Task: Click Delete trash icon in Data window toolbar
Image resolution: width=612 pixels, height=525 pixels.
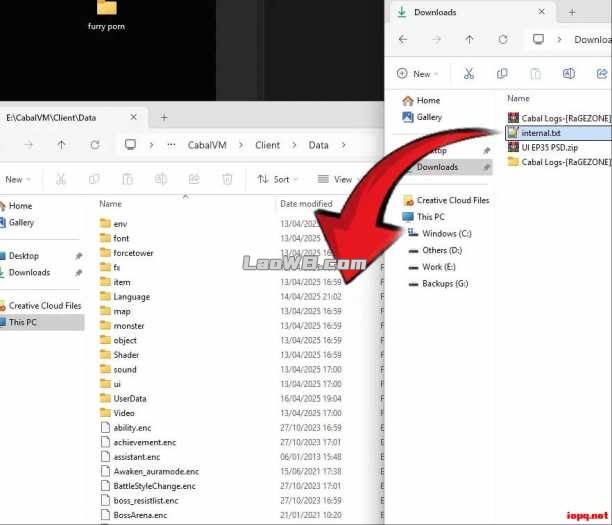Action: [227, 179]
